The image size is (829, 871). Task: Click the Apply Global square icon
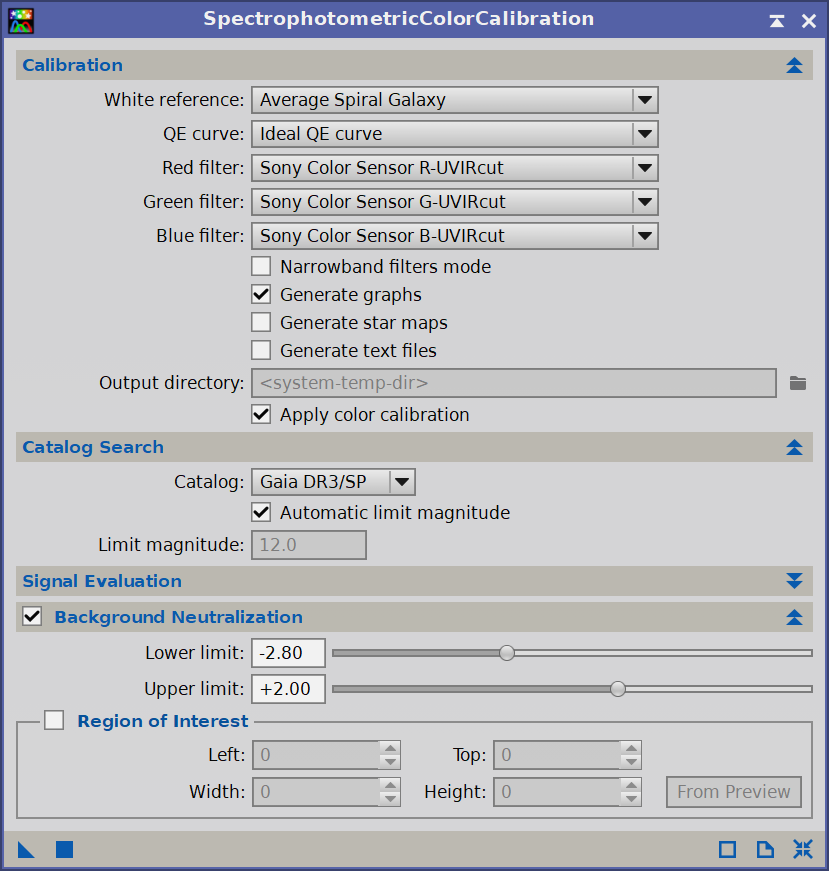click(64, 849)
